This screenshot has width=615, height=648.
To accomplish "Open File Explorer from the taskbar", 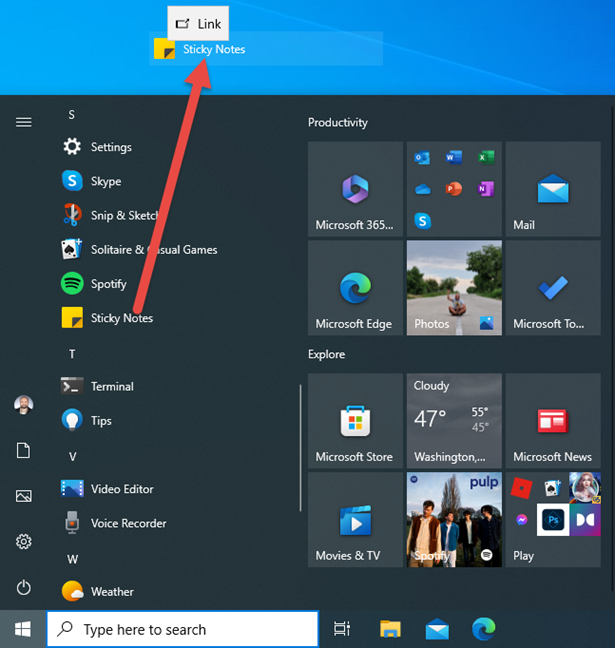I will [x=390, y=629].
